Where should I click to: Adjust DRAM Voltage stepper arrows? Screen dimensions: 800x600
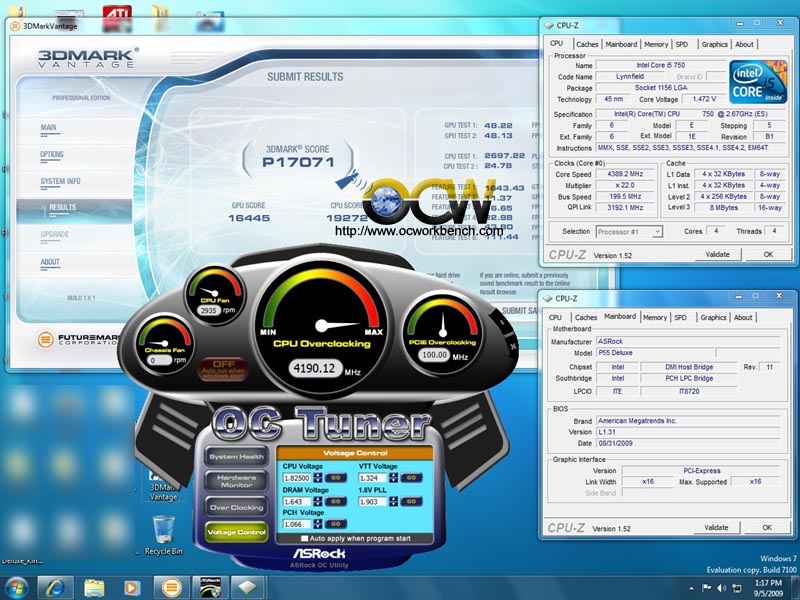pyautogui.click(x=318, y=502)
